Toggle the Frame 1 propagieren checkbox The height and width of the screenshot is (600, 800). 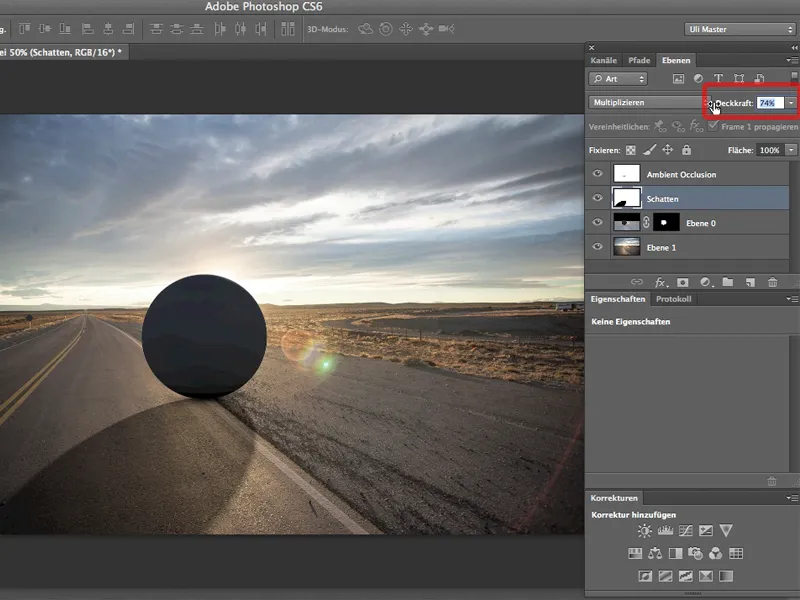713,126
